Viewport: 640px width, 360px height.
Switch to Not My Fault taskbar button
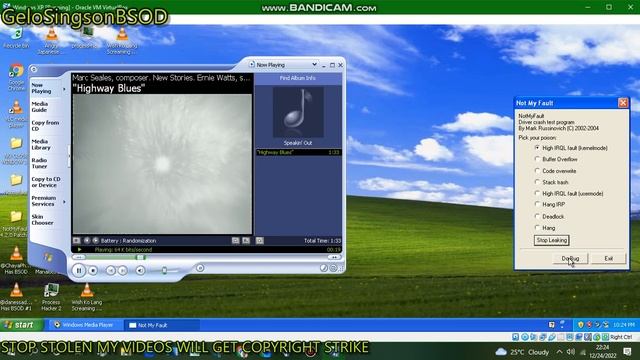[161, 325]
